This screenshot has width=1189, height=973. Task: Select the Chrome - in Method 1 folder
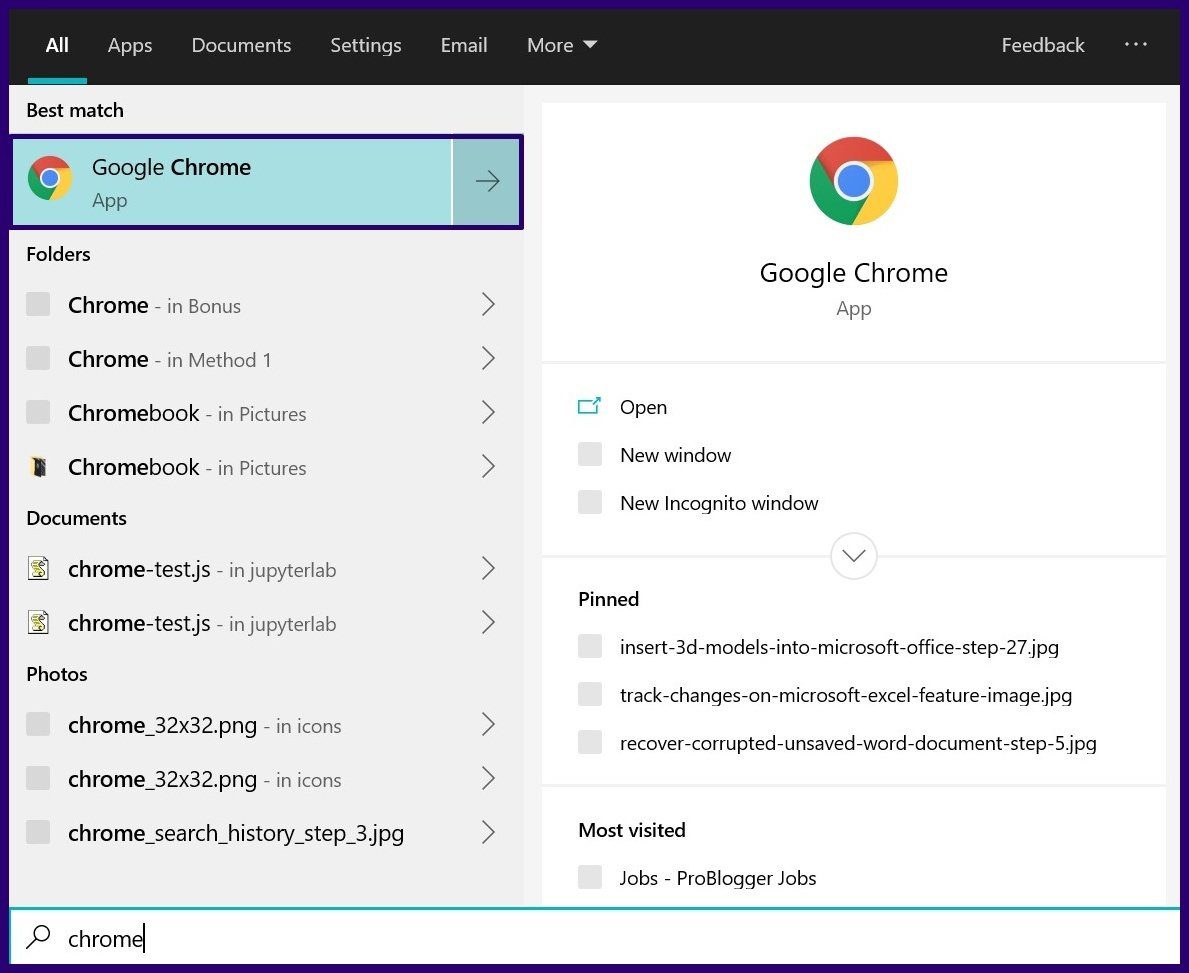coord(266,359)
